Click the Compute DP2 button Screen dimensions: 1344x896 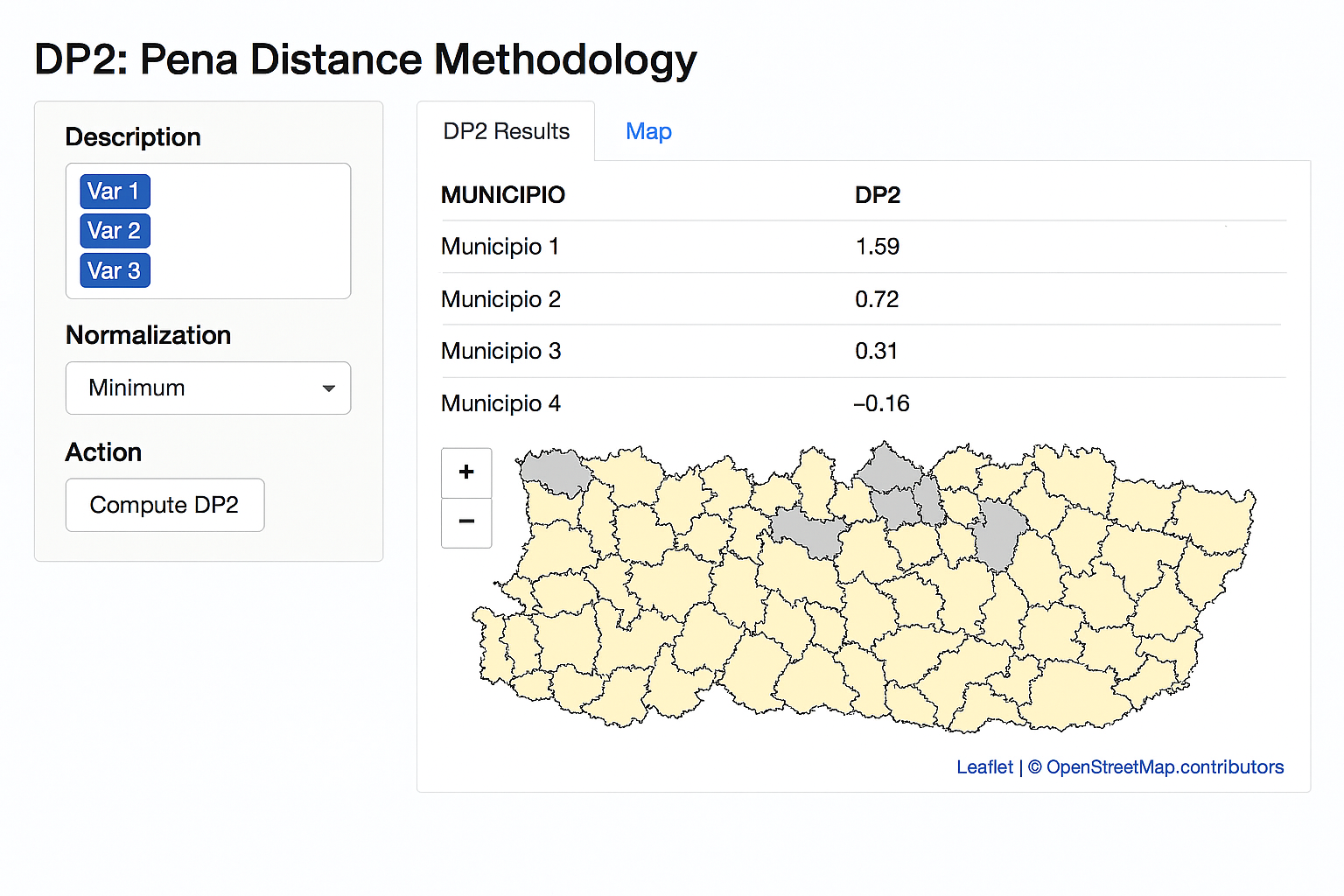coord(164,505)
